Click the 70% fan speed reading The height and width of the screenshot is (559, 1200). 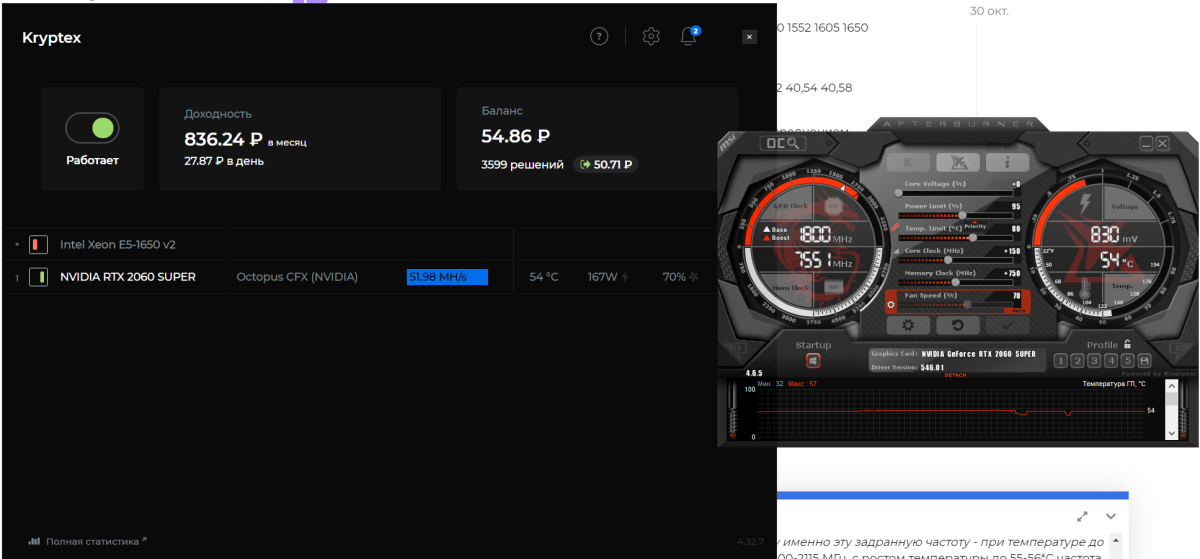(x=674, y=277)
